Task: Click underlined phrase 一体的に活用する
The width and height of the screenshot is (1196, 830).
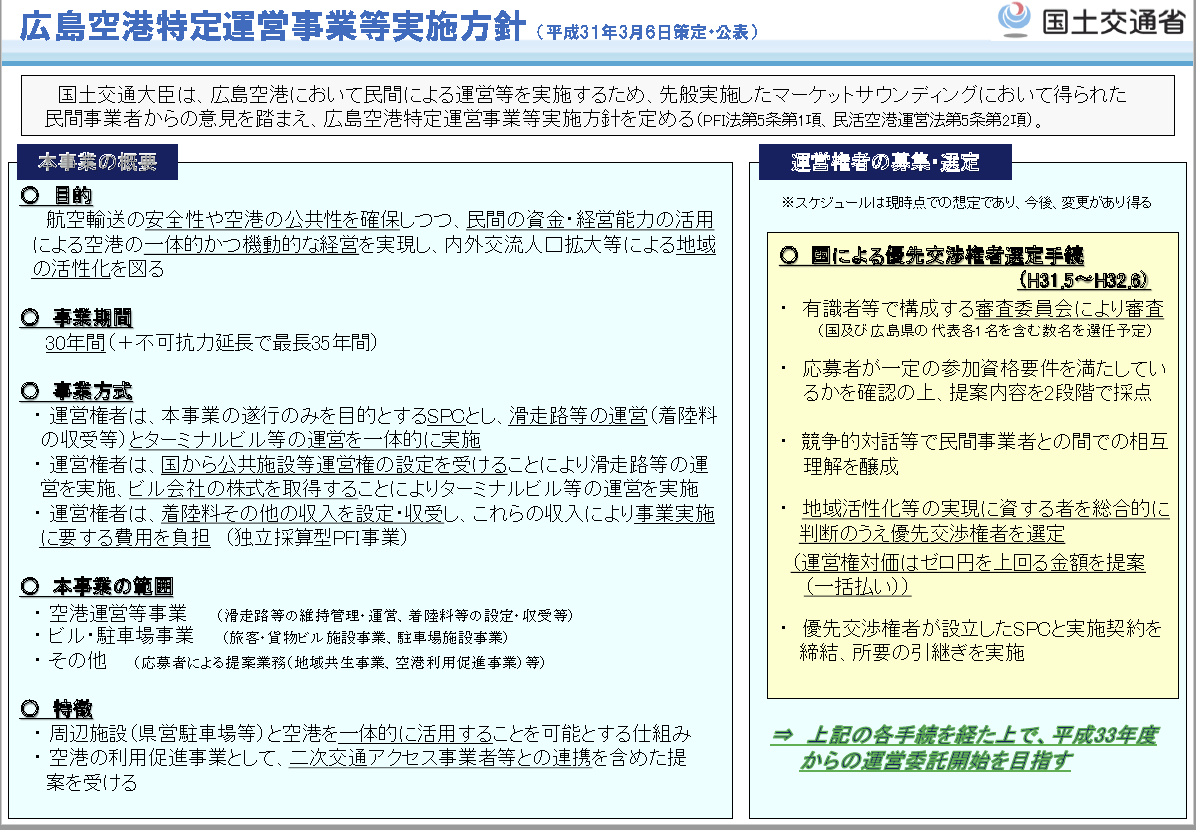Action: pos(416,734)
